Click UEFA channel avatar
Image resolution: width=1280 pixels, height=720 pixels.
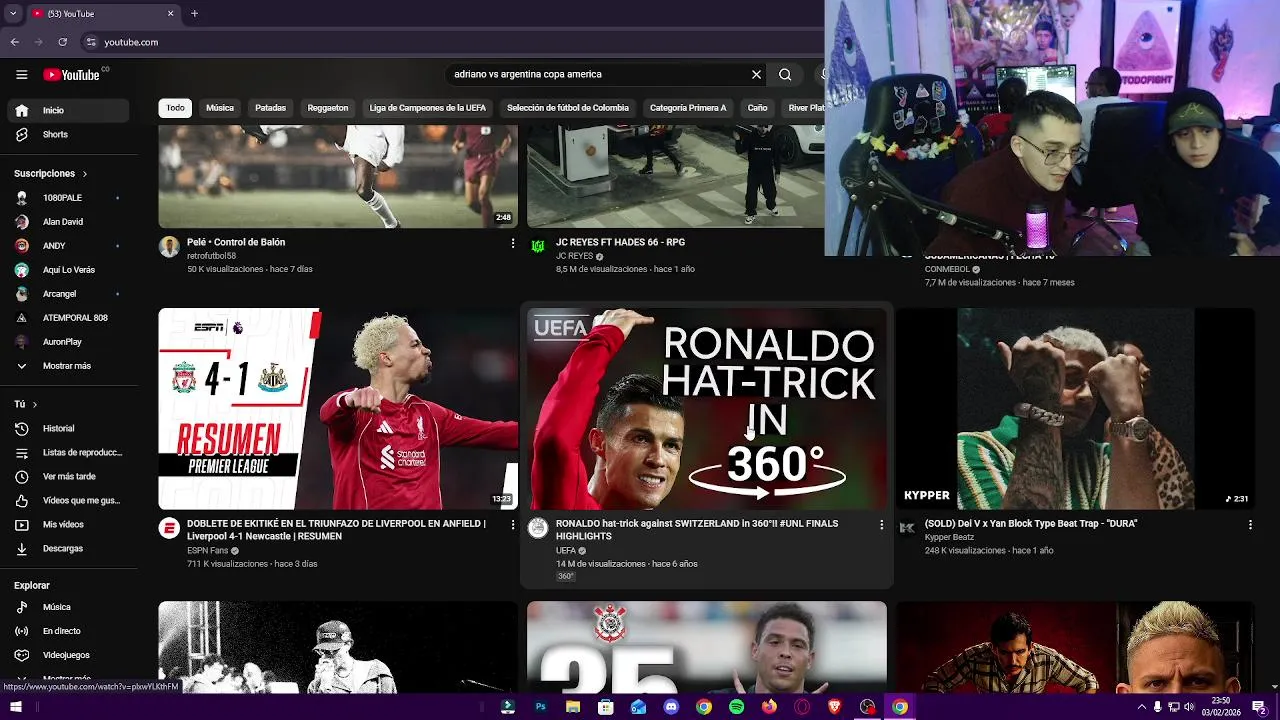(x=538, y=528)
